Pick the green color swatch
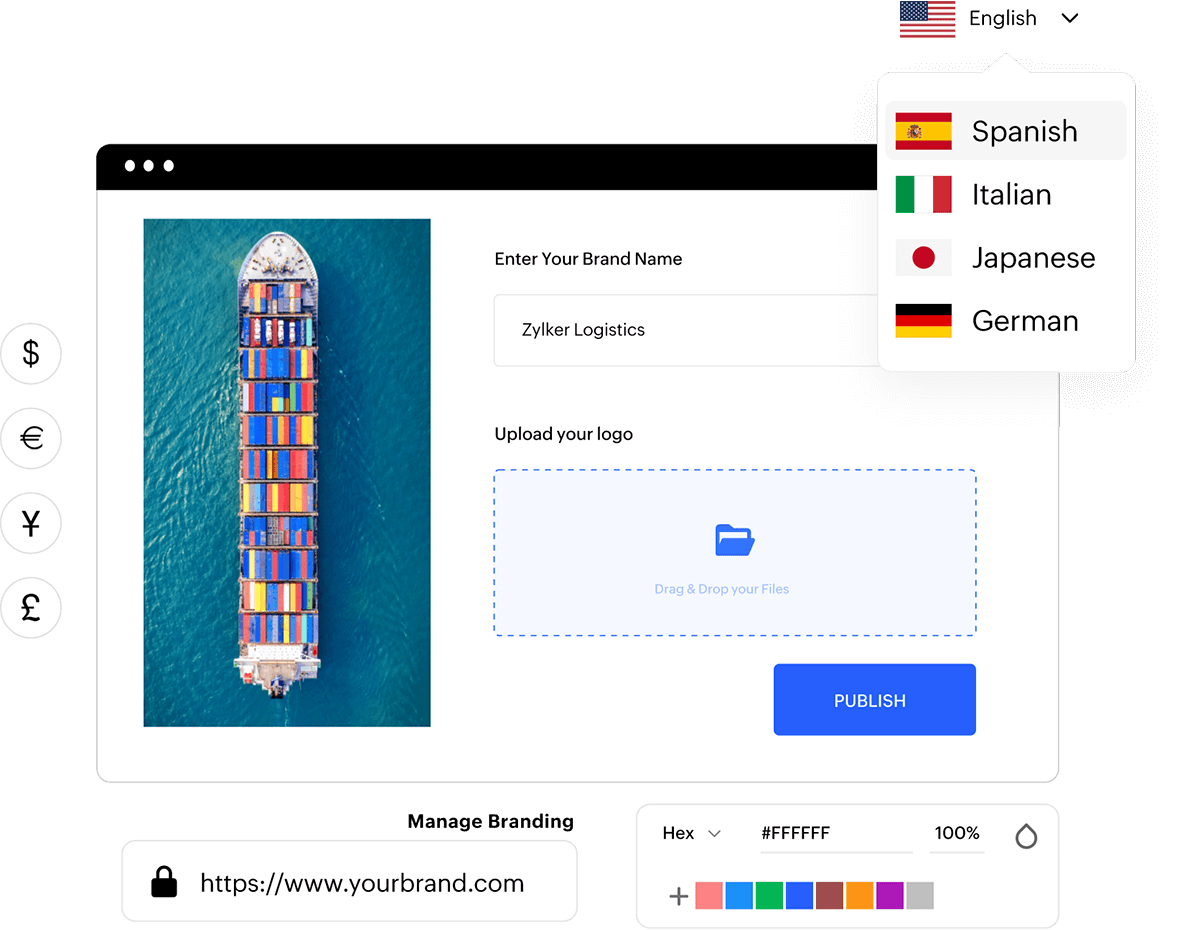The width and height of the screenshot is (1200, 930). pos(769,896)
